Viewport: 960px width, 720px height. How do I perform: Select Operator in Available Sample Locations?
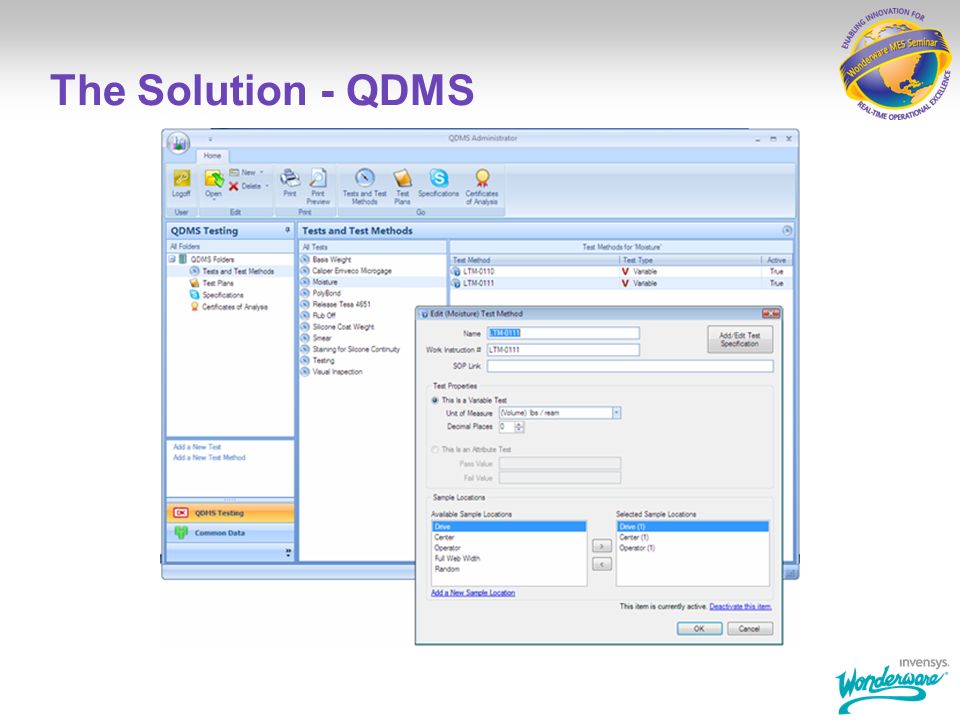[x=509, y=548]
